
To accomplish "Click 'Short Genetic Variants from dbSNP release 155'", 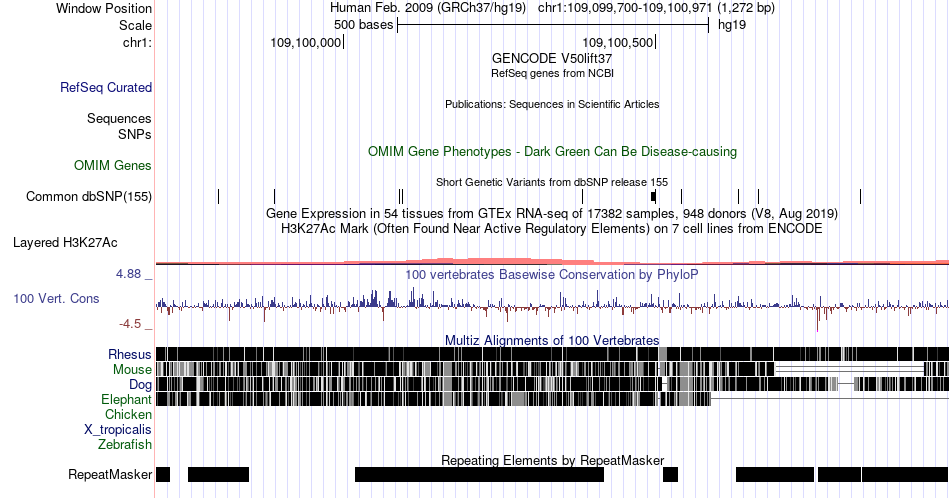I will pos(552,182).
